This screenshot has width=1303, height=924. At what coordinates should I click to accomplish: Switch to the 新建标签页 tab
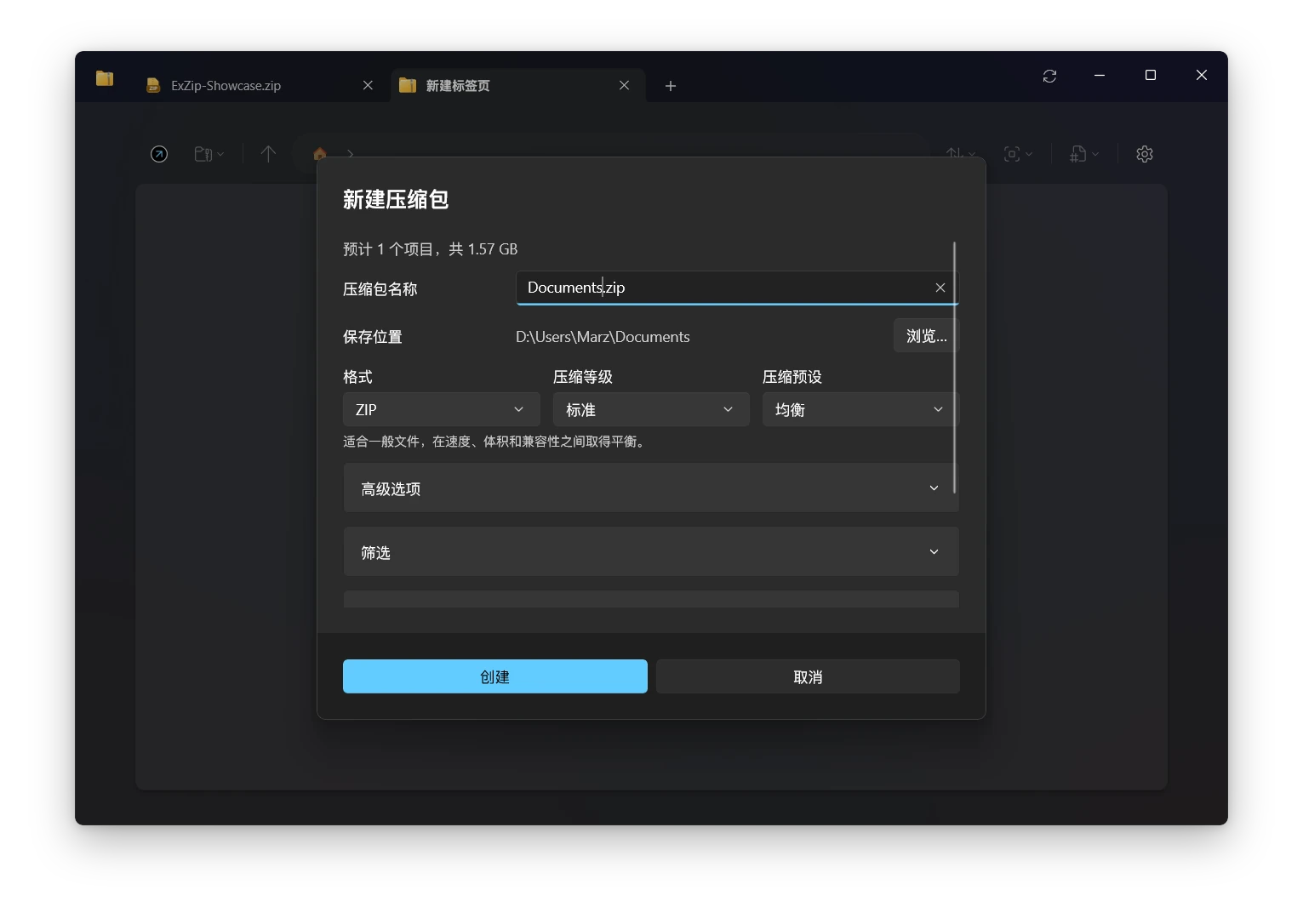pyautogui.click(x=518, y=85)
